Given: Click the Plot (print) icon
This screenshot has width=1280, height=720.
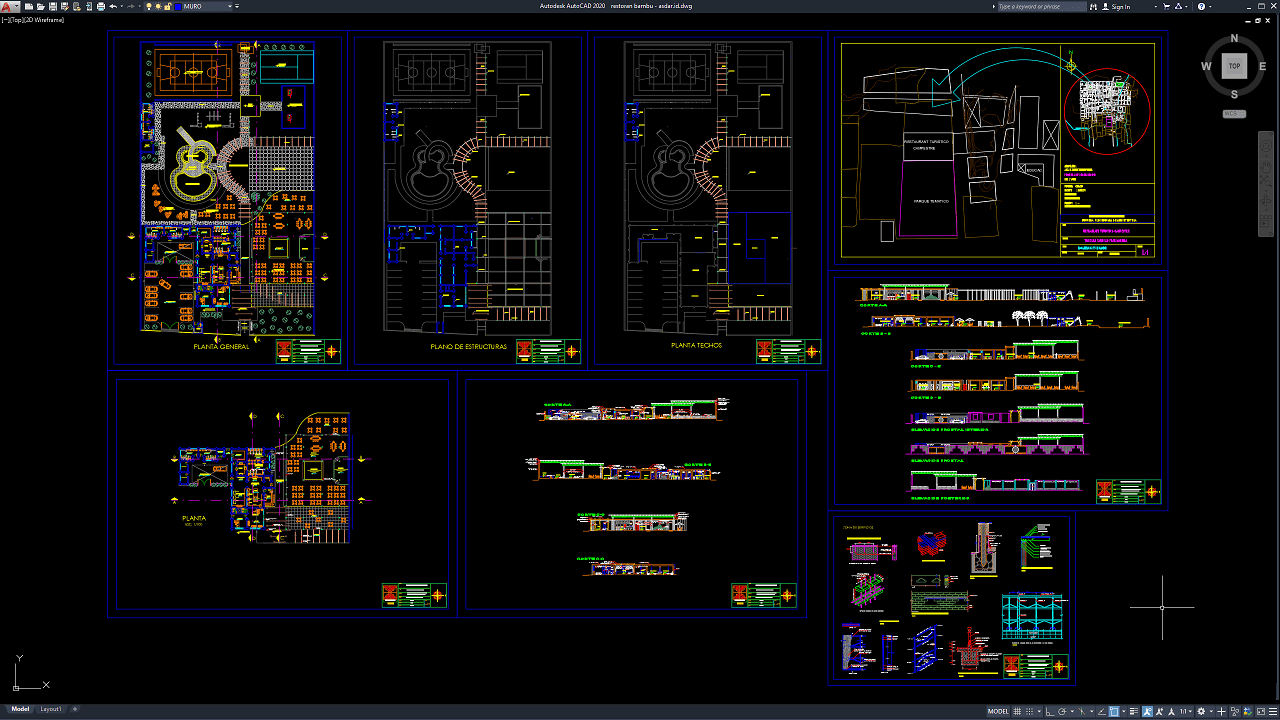Looking at the screenshot, I should (x=101, y=6).
